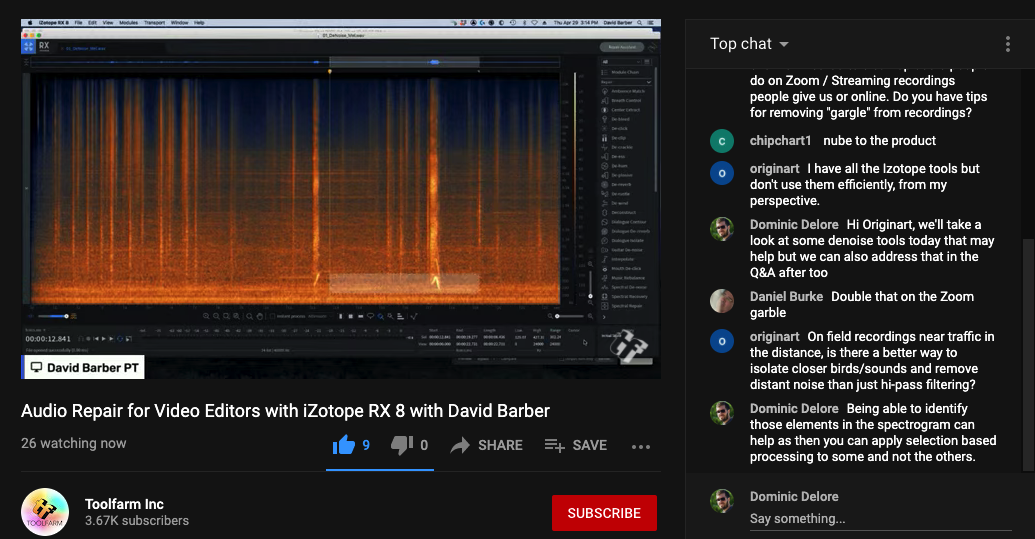Open live chat options three-dot menu
The image size is (1035, 539).
(x=1007, y=44)
